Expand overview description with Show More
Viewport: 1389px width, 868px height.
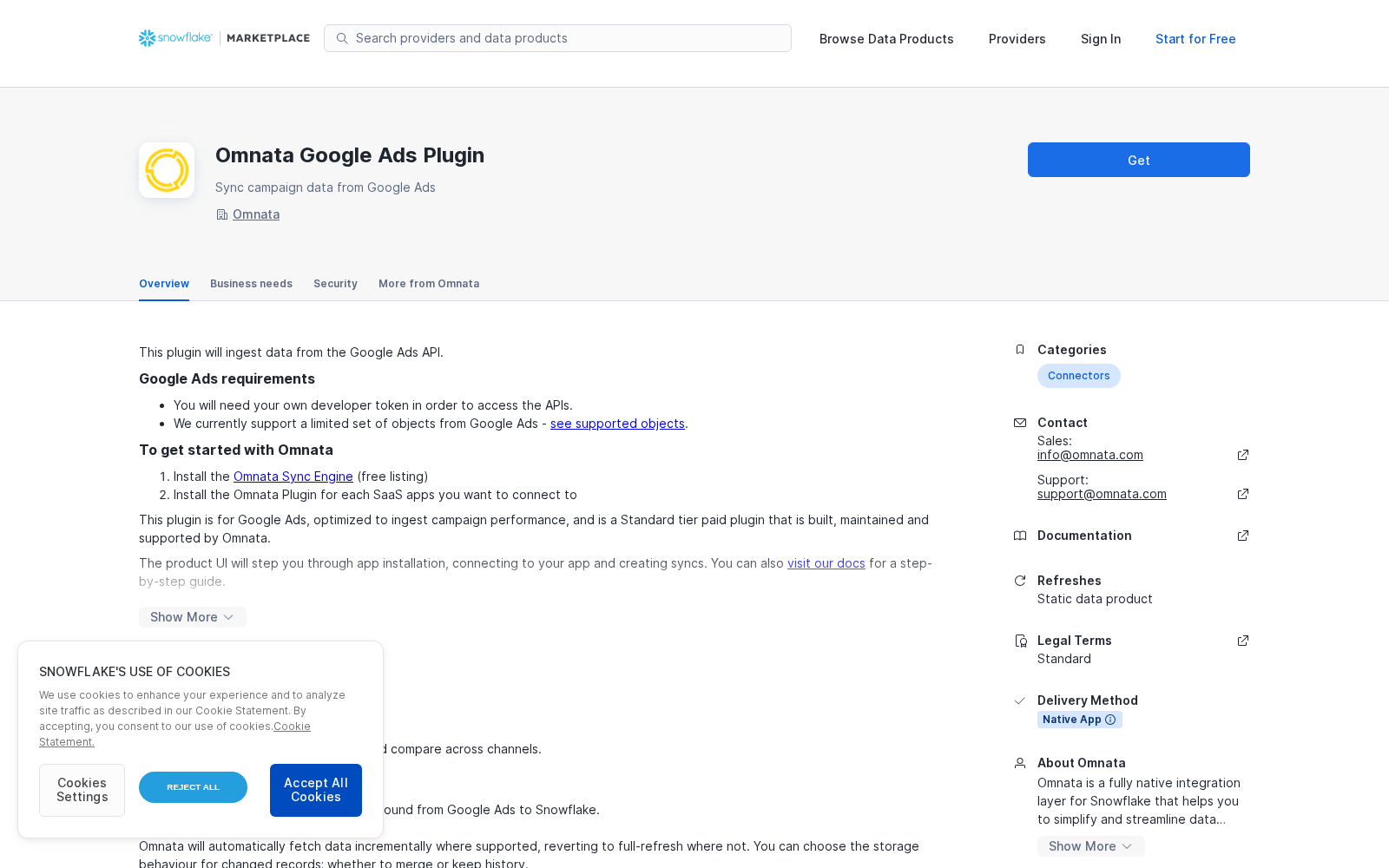point(193,617)
